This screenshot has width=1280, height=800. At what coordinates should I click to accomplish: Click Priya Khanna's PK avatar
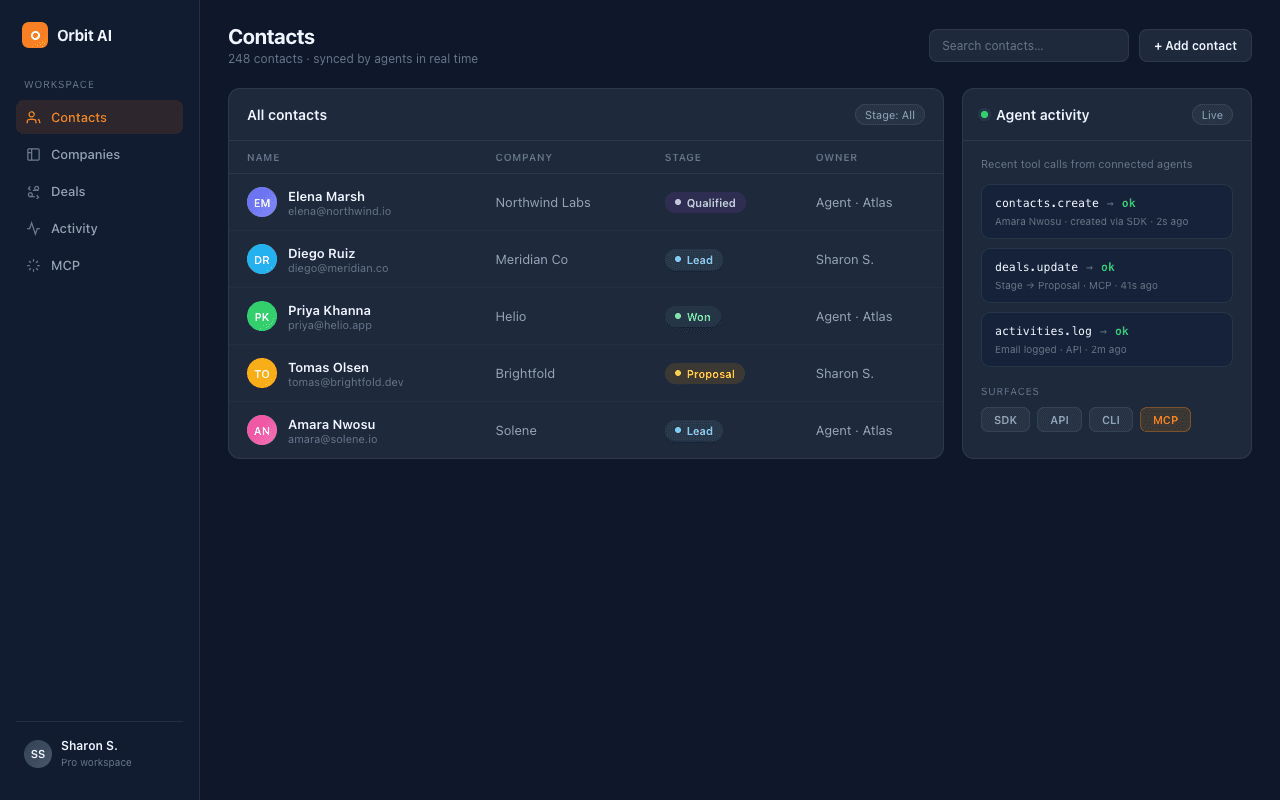[262, 316]
